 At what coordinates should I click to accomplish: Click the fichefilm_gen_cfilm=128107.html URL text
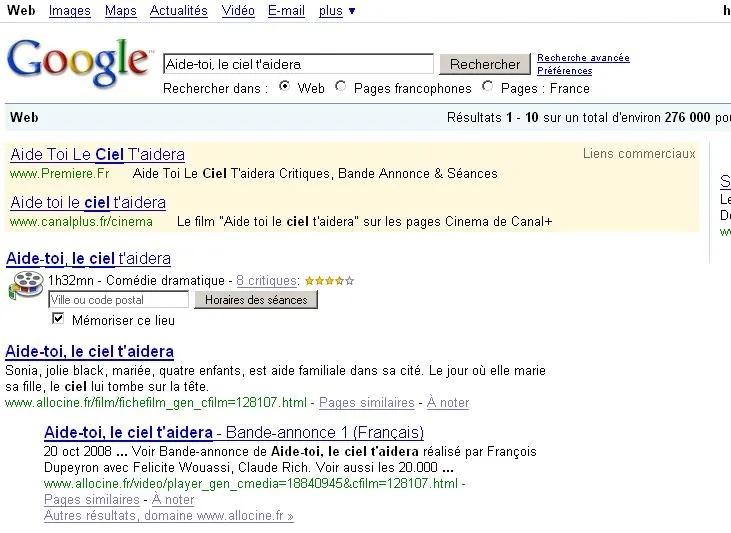click(x=156, y=402)
